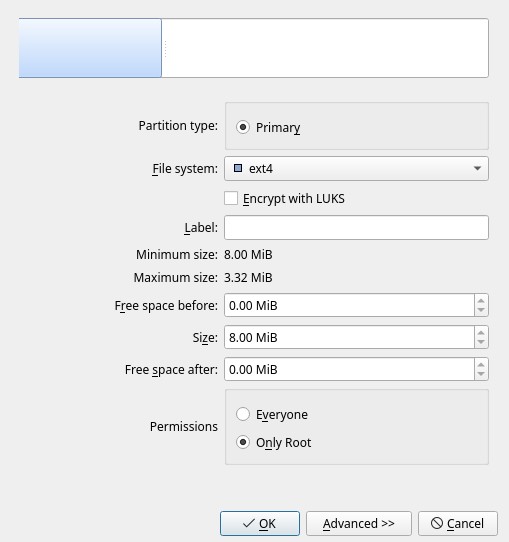Click the File system dropdown arrow

click(478, 169)
